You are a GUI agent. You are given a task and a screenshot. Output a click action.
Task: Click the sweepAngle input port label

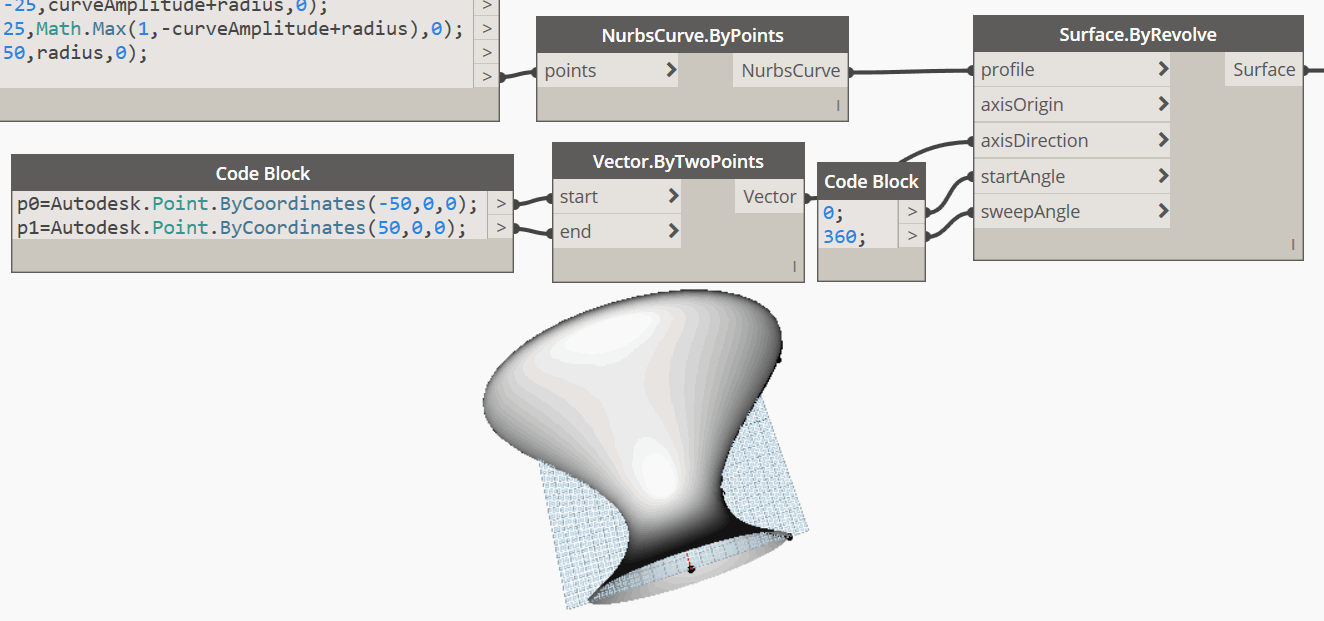(x=1030, y=212)
